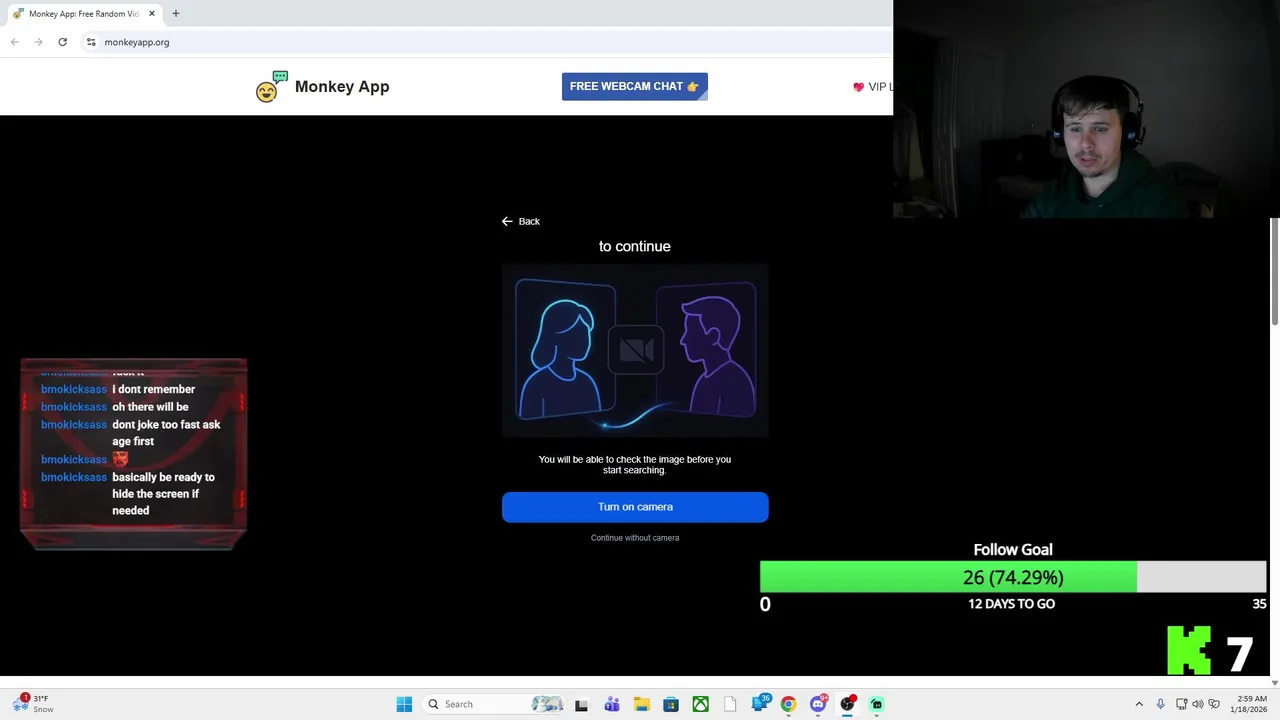Open Microsoft Store from taskbar
This screenshot has height=720, width=1280.
point(671,704)
